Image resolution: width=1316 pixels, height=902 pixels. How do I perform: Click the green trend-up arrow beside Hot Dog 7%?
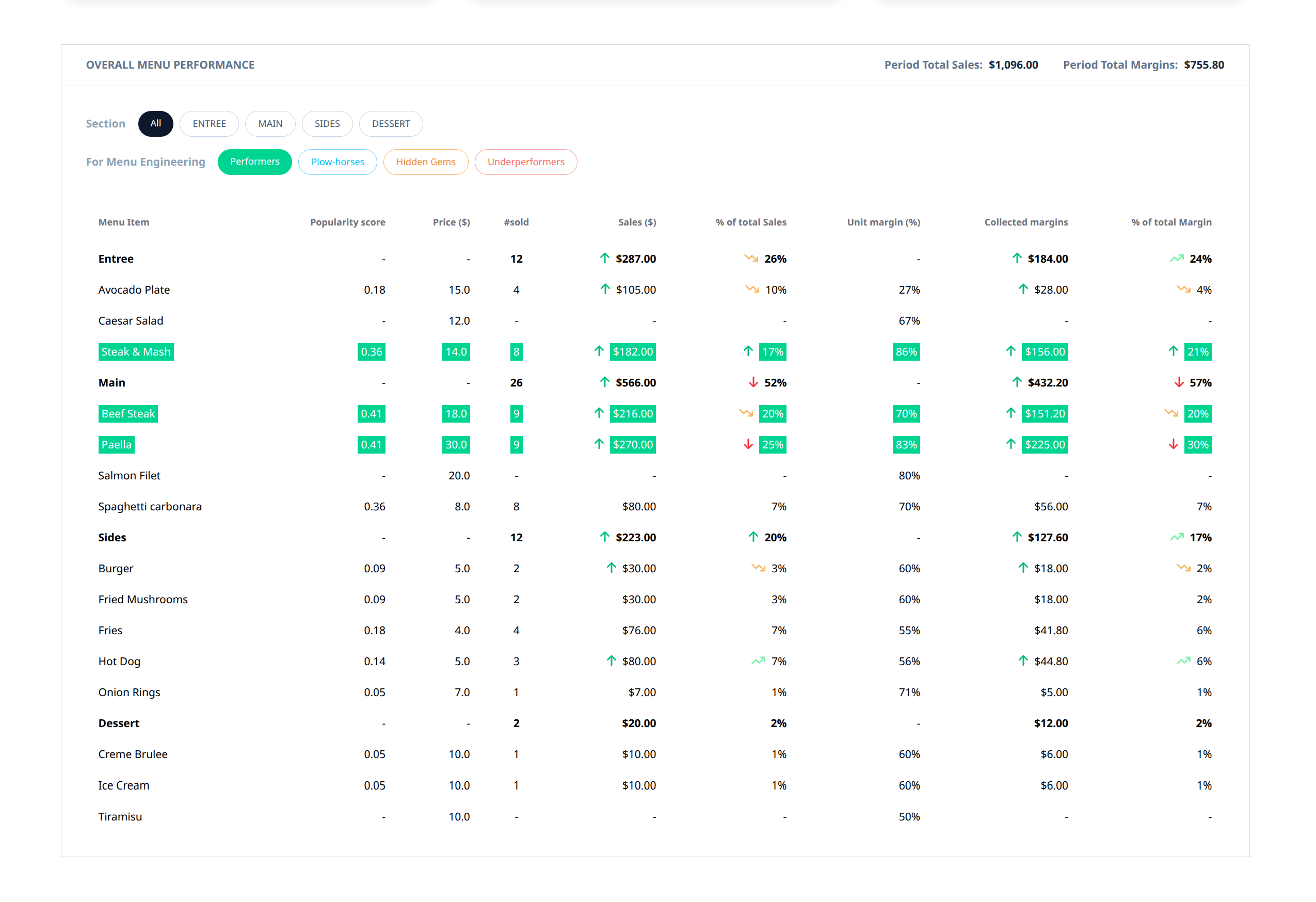(x=758, y=662)
